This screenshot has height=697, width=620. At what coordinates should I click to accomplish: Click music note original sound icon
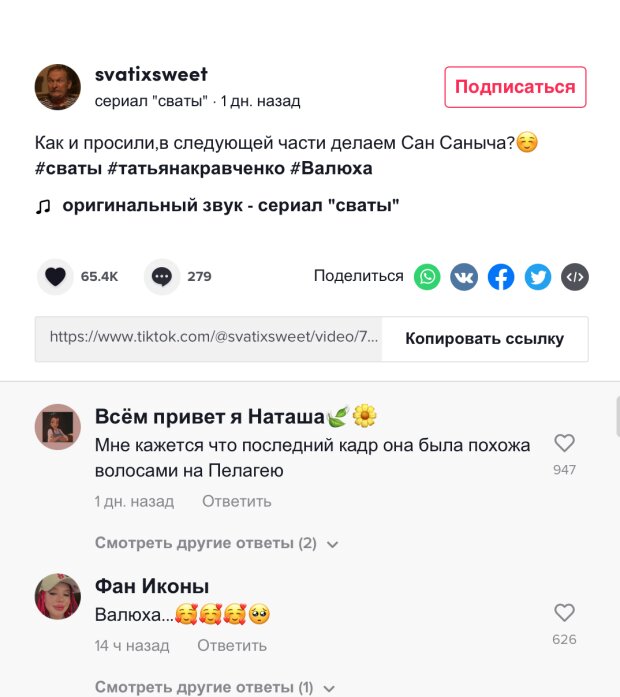(x=43, y=206)
